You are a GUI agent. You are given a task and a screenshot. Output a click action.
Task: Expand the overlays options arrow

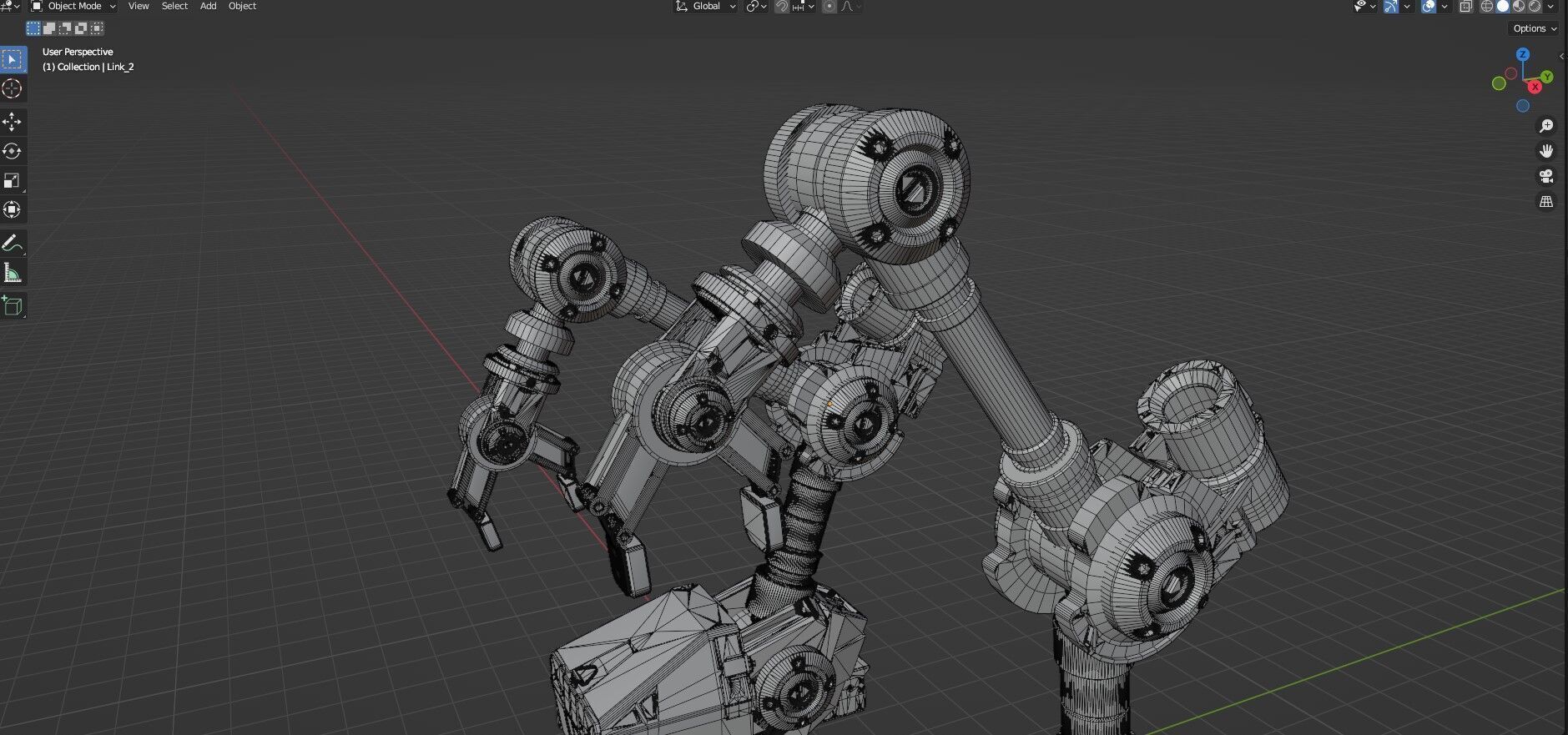click(x=1444, y=6)
